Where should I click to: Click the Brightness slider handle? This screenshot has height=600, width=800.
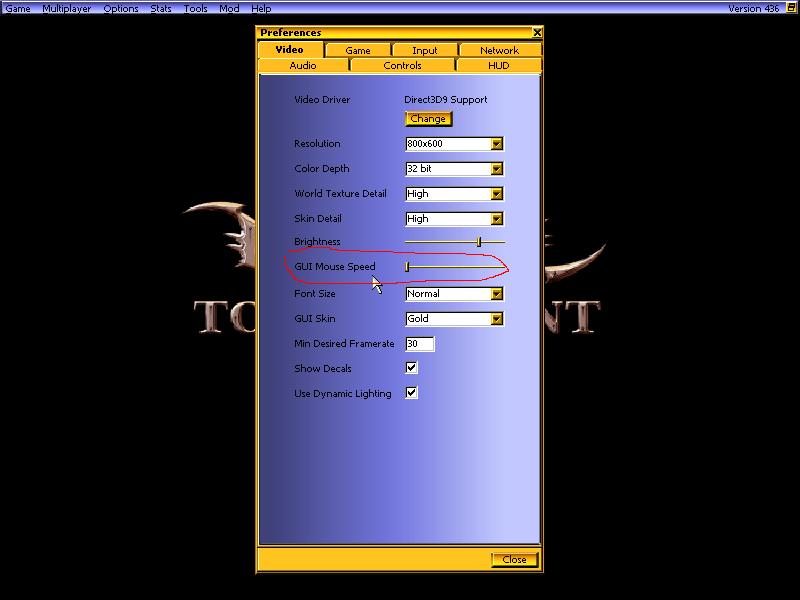479,242
